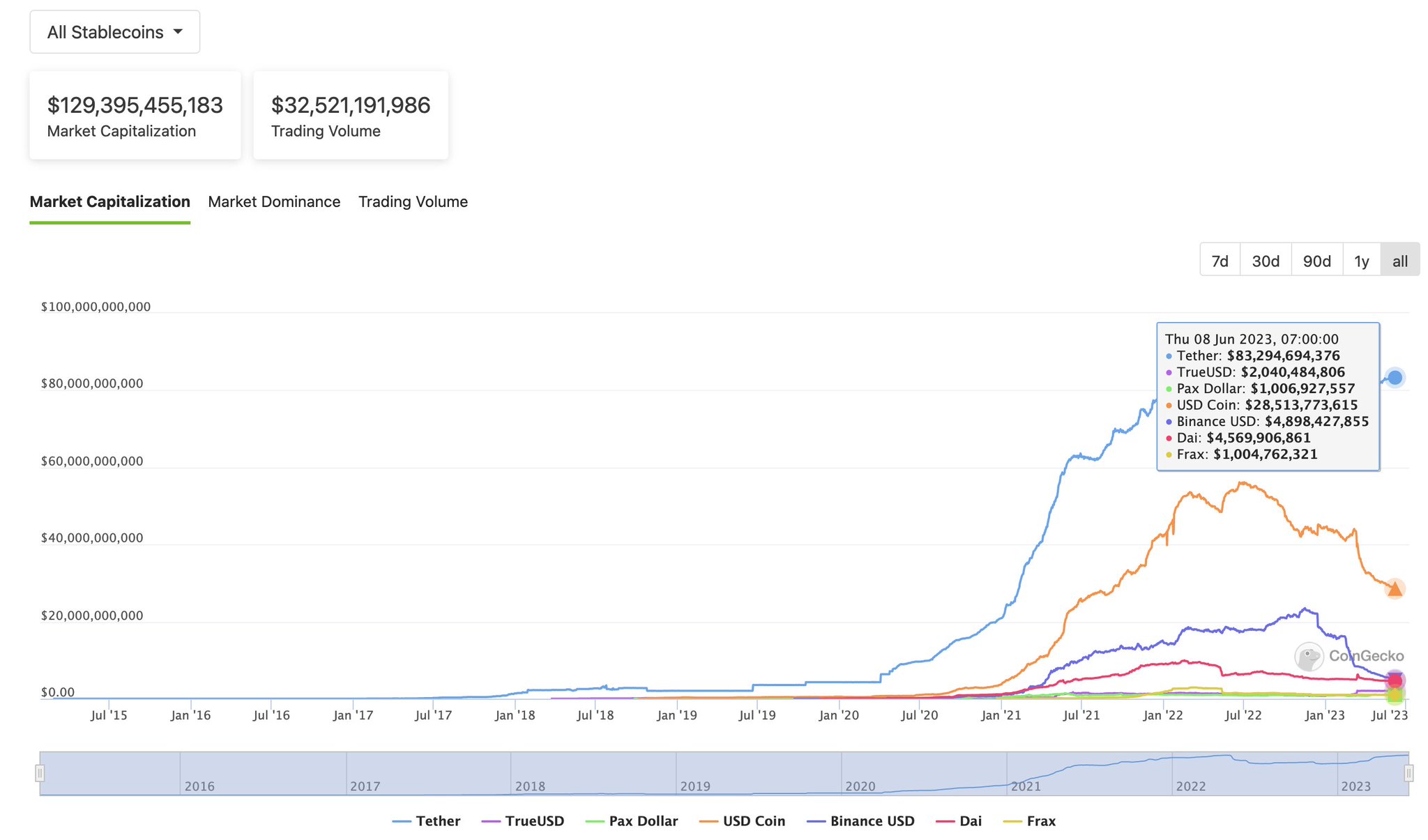Toggle TrueUSD series in legend

click(x=523, y=821)
